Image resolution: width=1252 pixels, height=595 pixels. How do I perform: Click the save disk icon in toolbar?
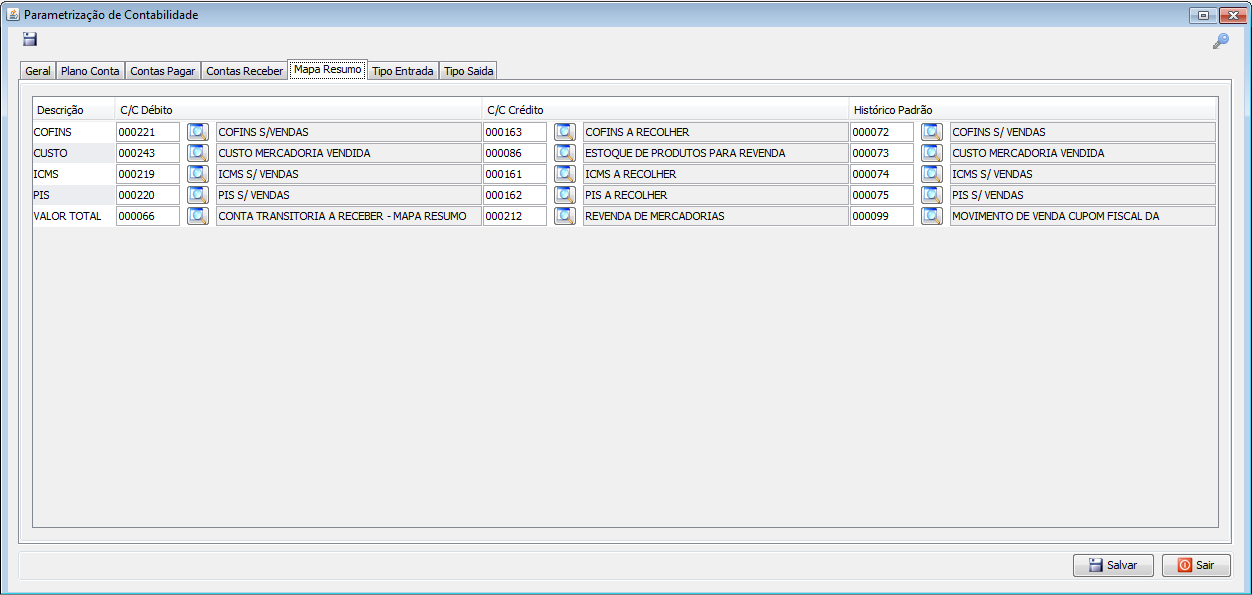pos(30,39)
